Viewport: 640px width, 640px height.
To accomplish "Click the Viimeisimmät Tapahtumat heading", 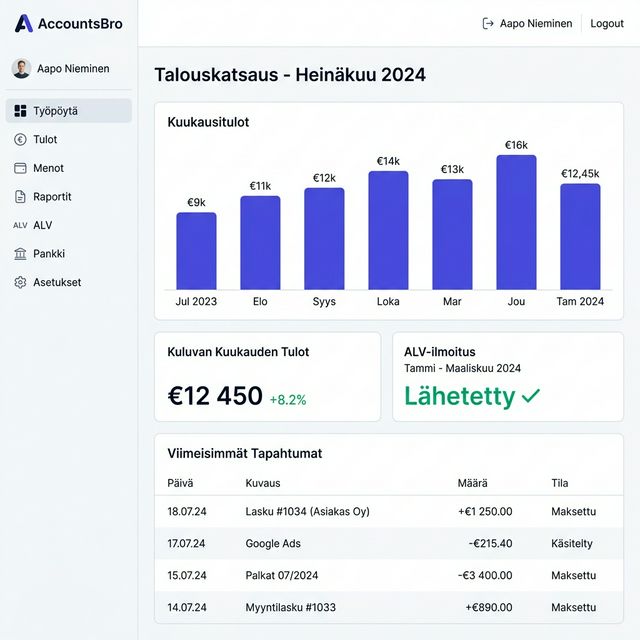I will (x=244, y=453).
